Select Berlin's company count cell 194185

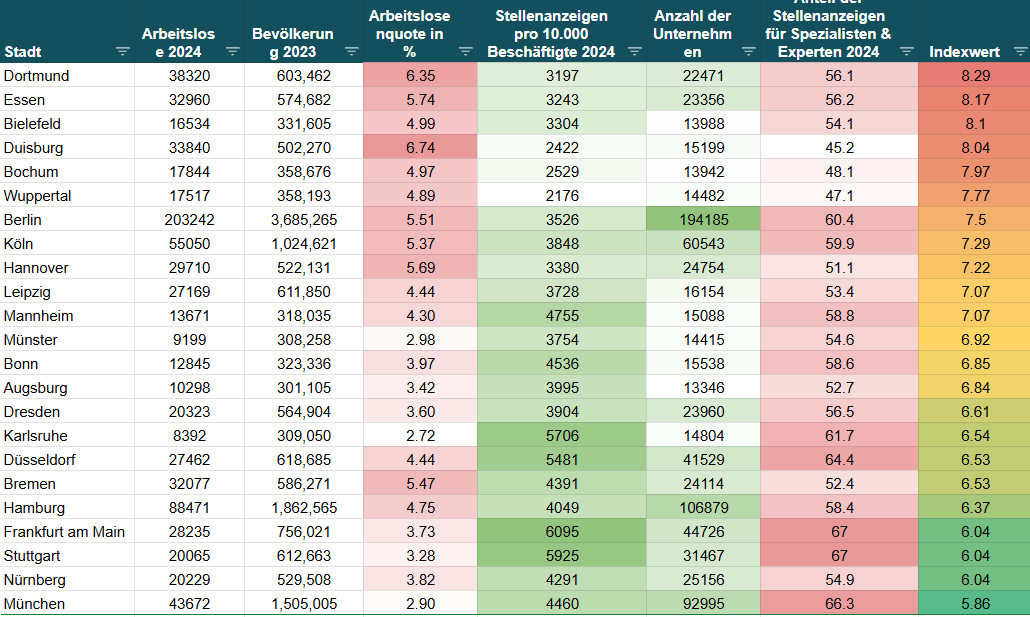tap(702, 219)
